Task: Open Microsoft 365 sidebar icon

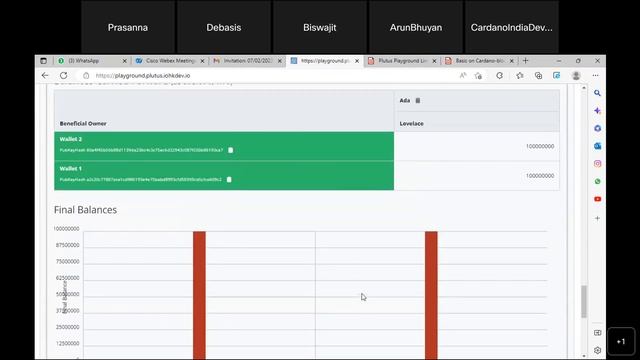Action: (x=598, y=128)
